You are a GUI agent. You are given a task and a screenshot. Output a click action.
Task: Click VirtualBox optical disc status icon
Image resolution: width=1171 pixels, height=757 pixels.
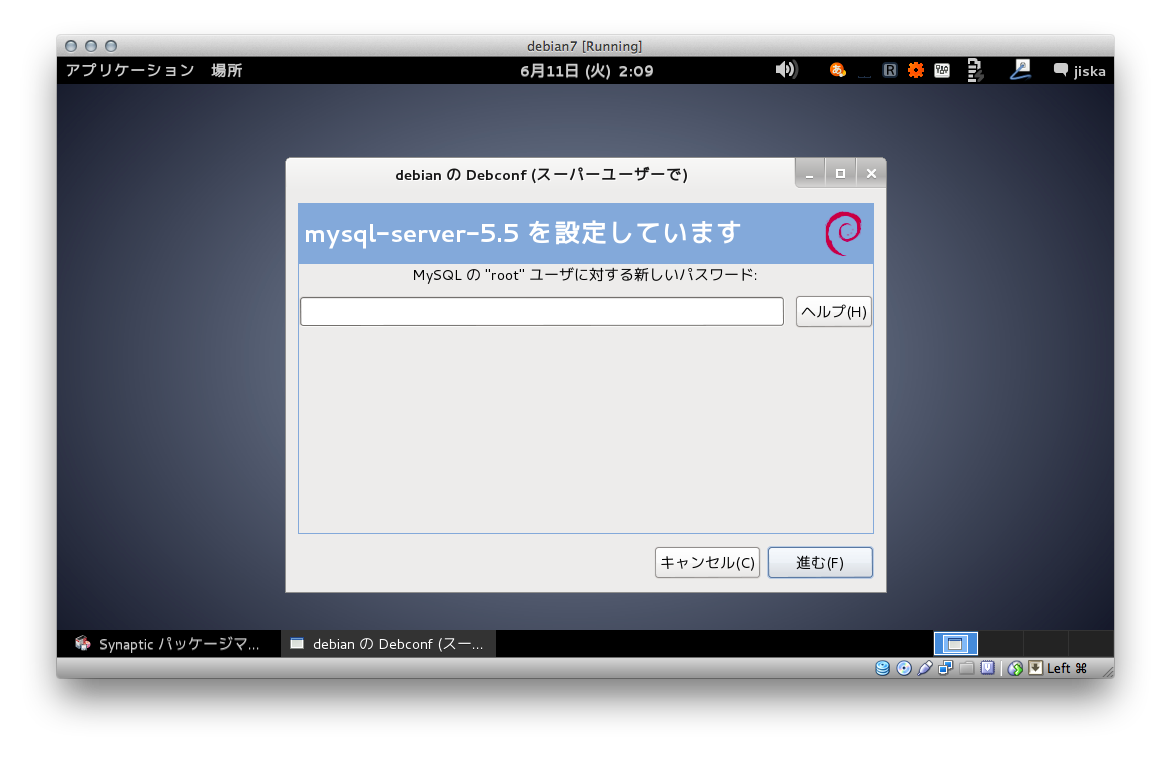tap(904, 668)
